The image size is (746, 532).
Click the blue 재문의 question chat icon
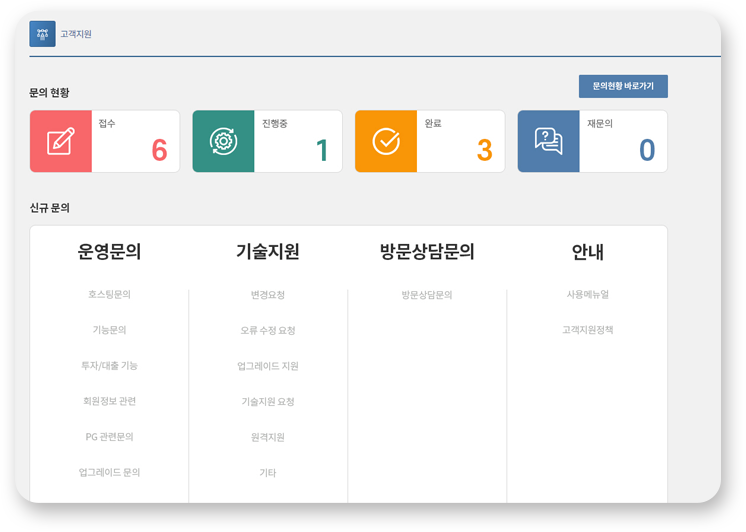[548, 142]
